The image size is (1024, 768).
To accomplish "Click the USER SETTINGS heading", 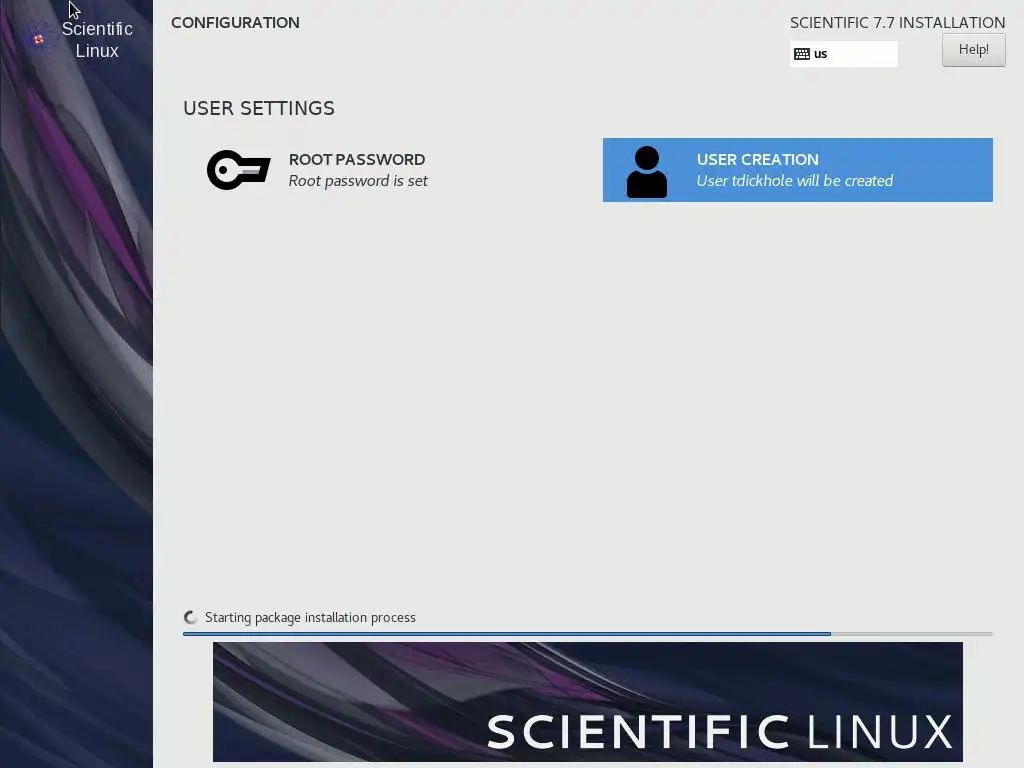I will 259,108.
